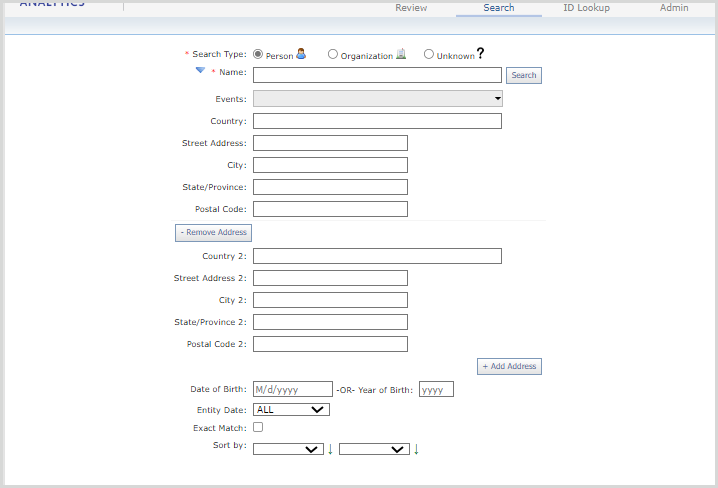Focus the Date of Birth M/d/yyyy field
Viewport: 718px width, 488px height.
[293, 389]
